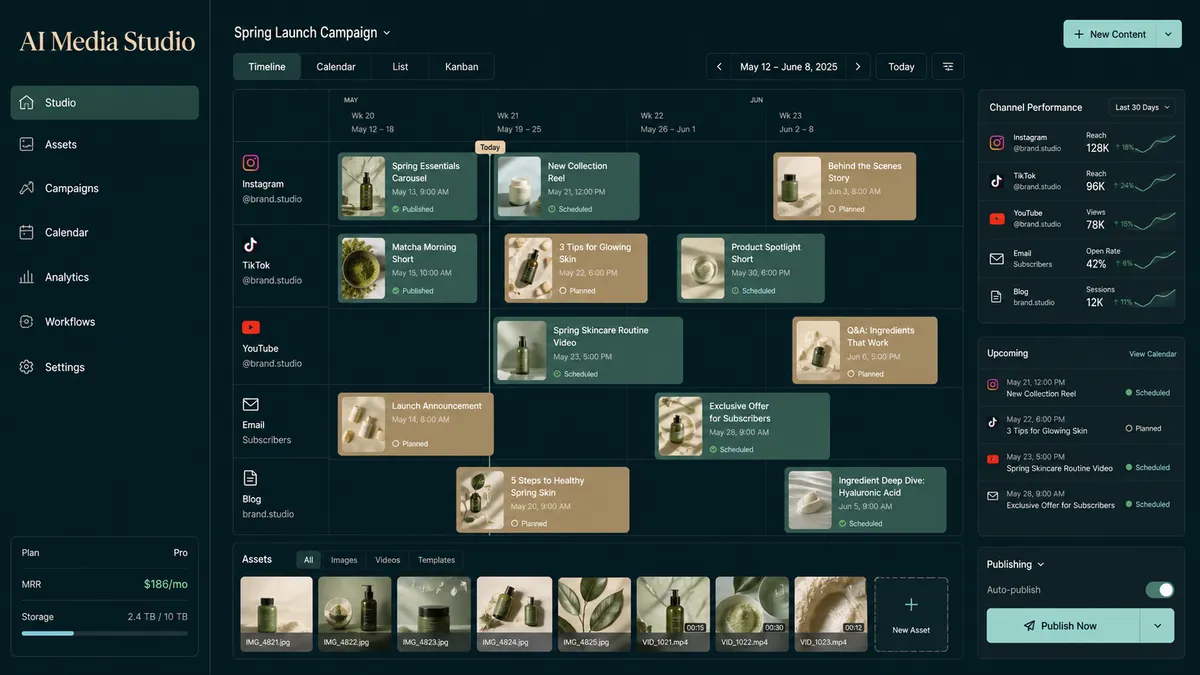Click YouTube icon beside Spring Skincare Routine upcoming

pyautogui.click(x=993, y=459)
